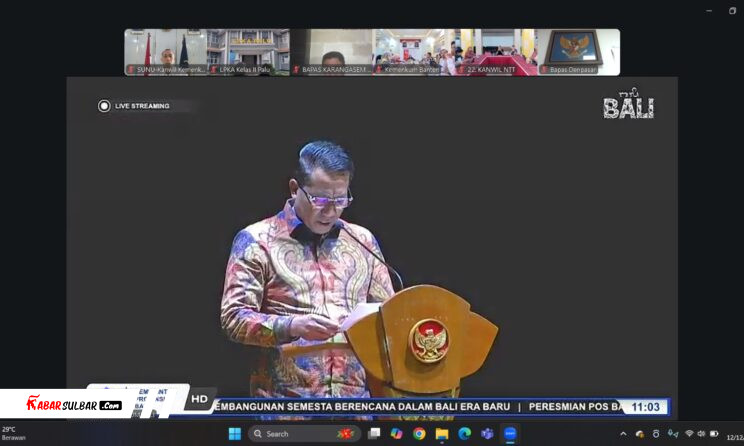
Task: Open File Explorer from the taskbar
Action: [x=442, y=434]
